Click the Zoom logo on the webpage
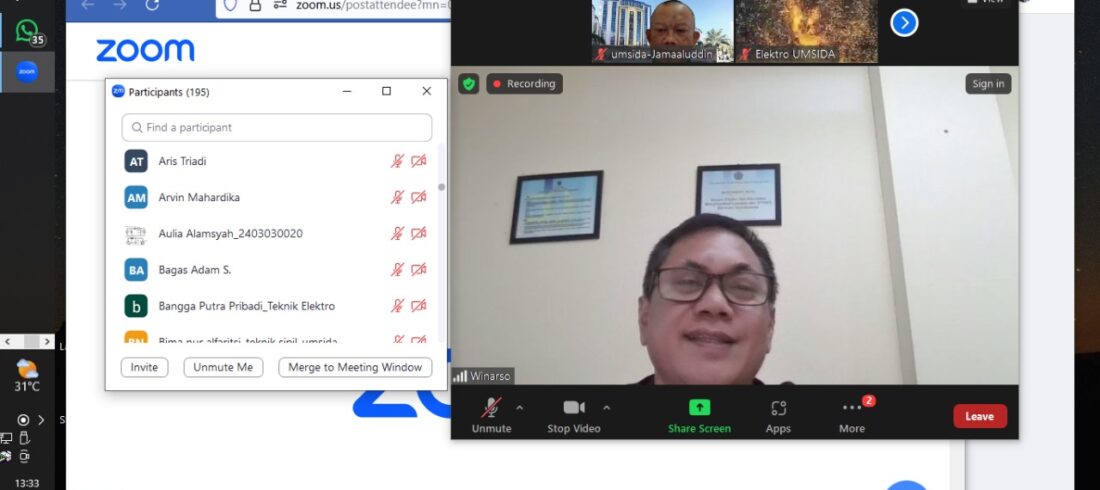Viewport: 1100px width, 490px height. coord(145,51)
